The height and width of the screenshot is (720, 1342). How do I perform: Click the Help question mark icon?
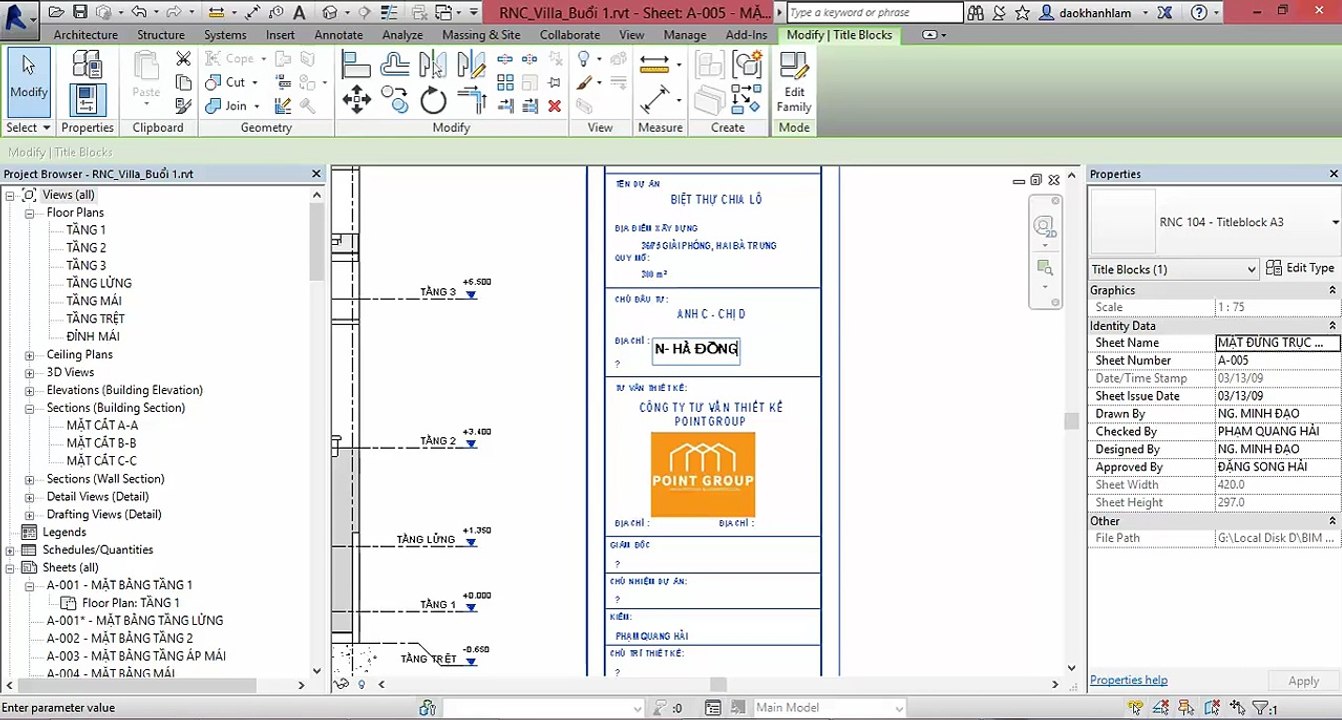pos(1199,13)
